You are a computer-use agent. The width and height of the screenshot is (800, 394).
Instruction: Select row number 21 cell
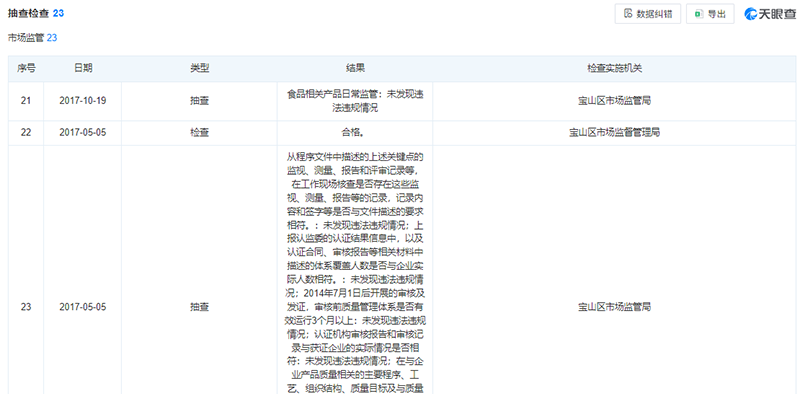pos(26,101)
